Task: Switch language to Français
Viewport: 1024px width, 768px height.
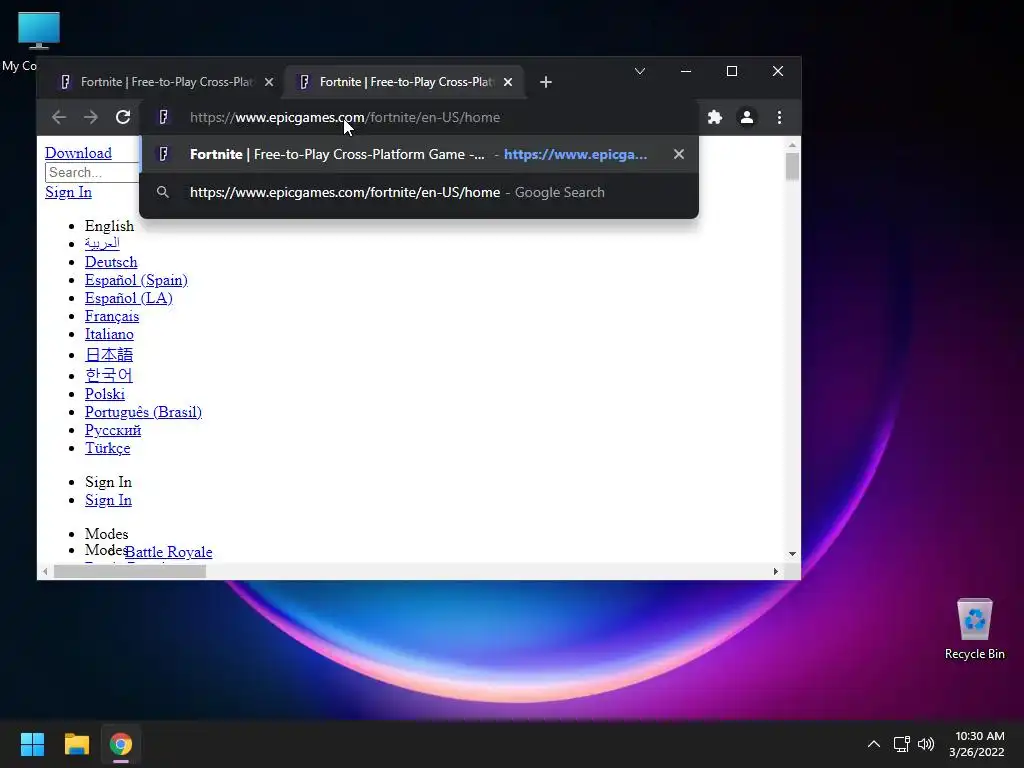Action: 112,316
